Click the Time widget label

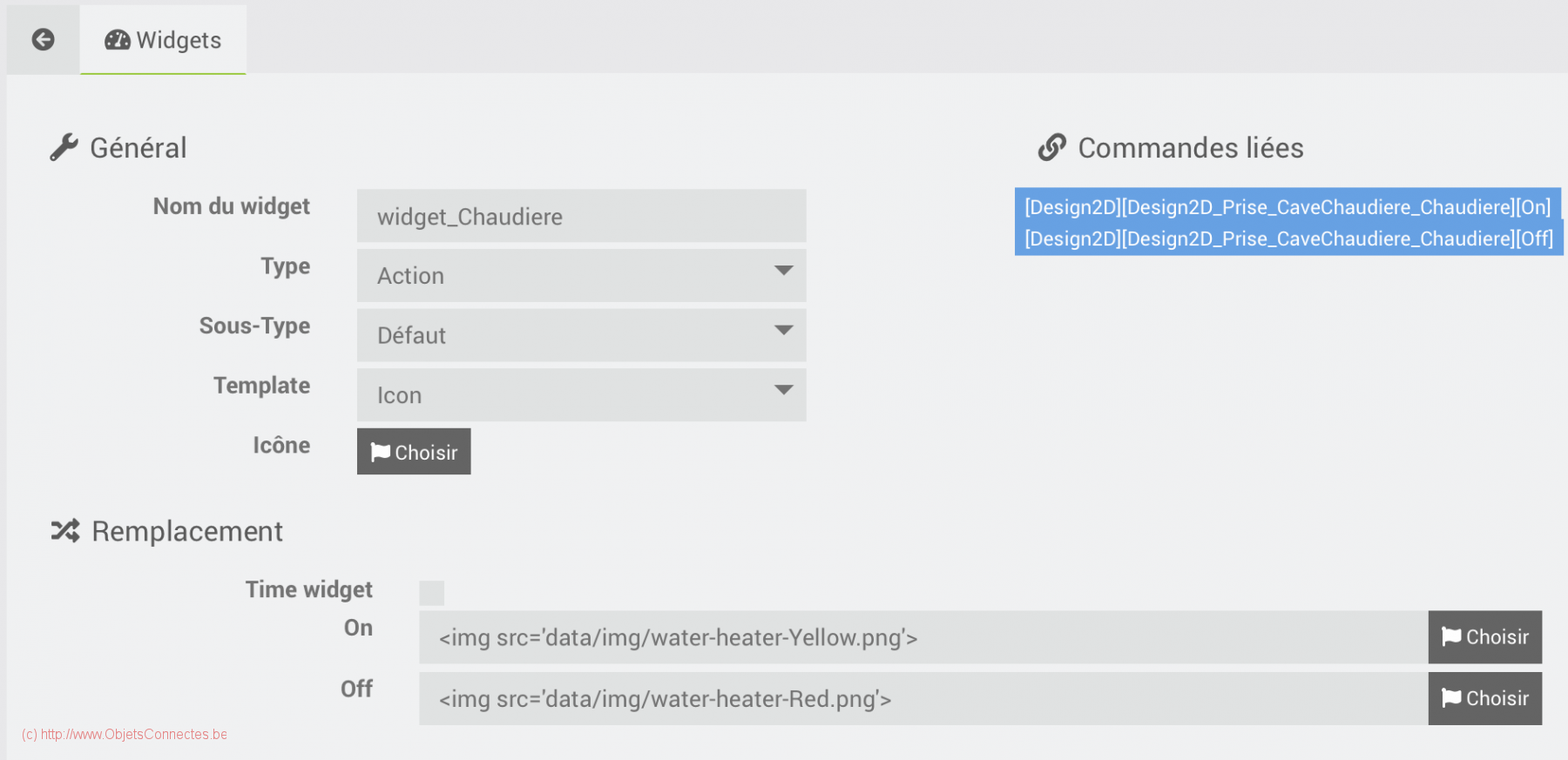click(309, 589)
